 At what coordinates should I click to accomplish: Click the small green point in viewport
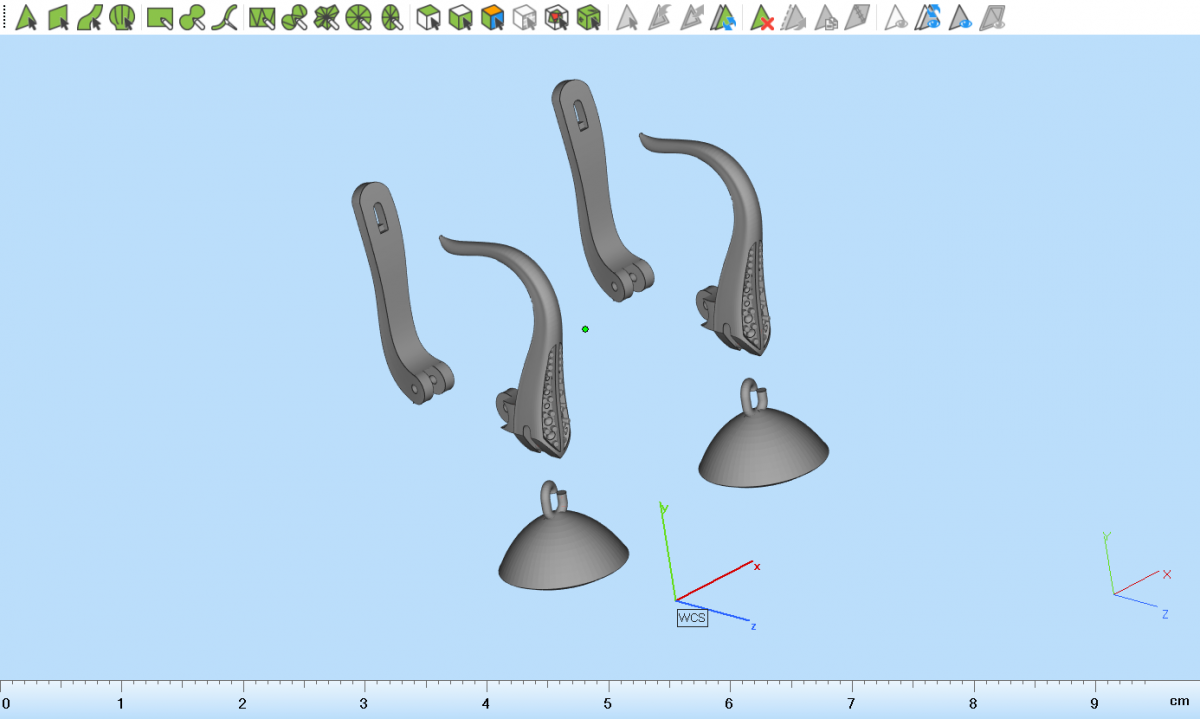585,329
